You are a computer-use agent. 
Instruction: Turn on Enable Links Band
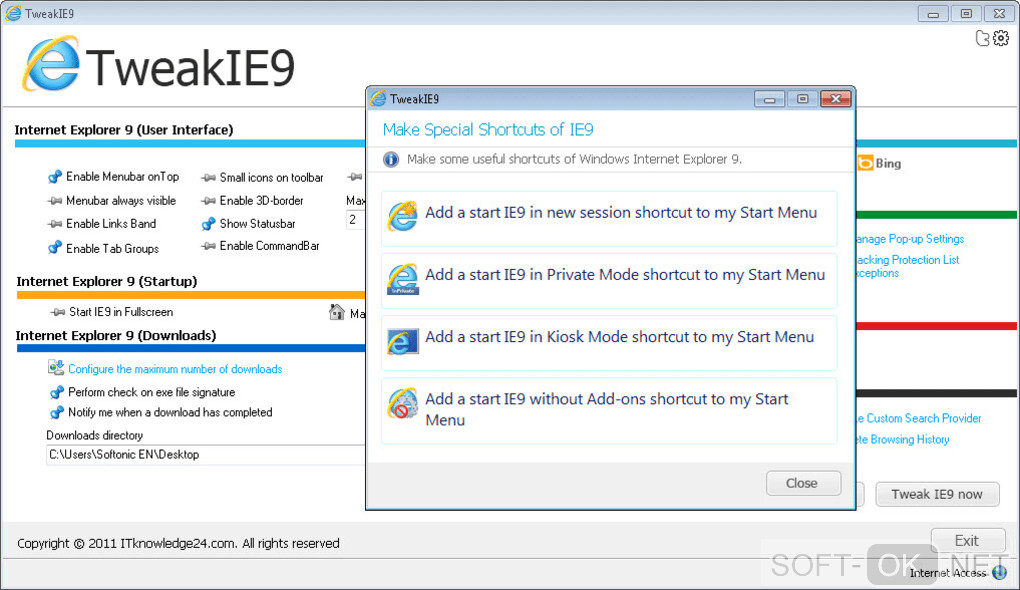(55, 224)
